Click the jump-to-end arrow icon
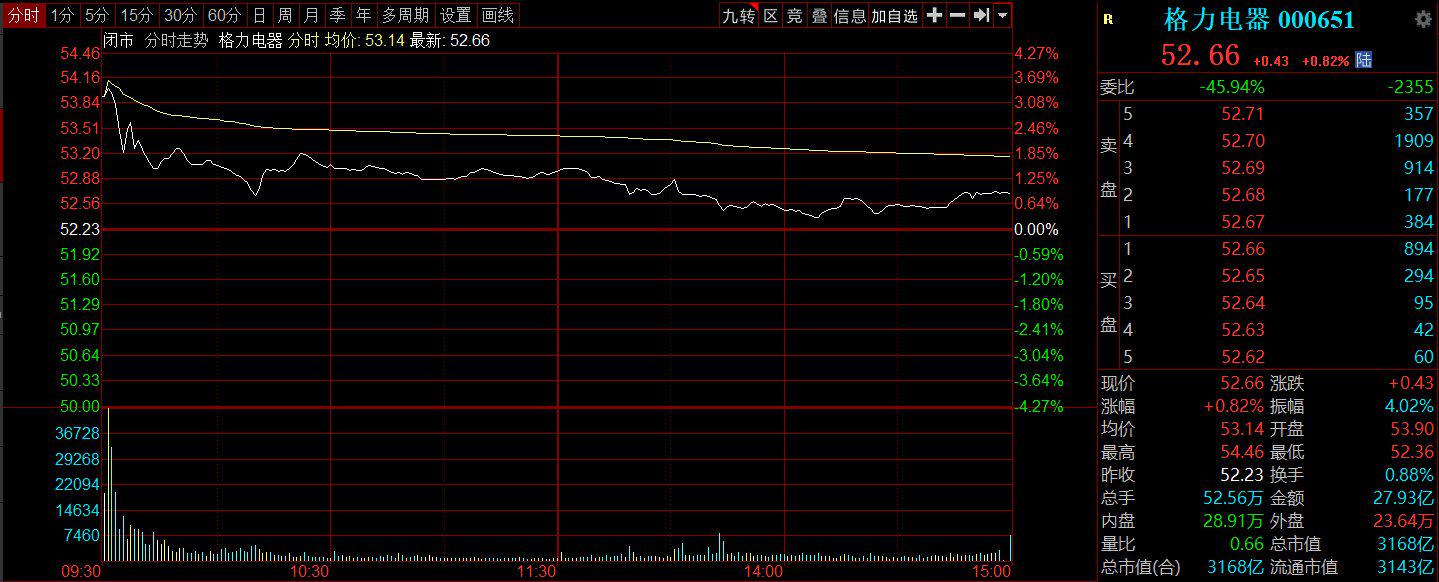 tap(981, 15)
